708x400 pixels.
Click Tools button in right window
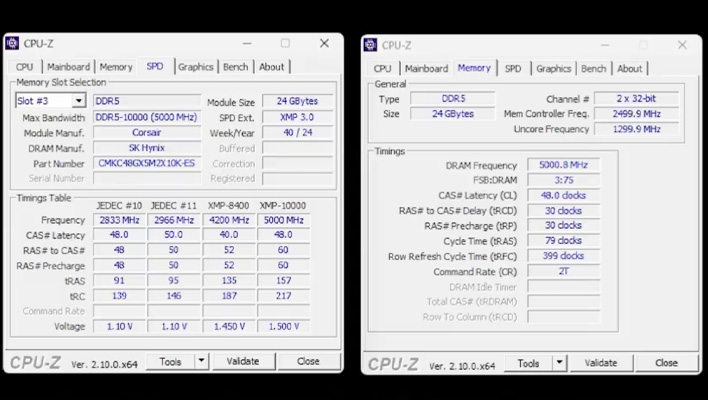tap(528, 363)
